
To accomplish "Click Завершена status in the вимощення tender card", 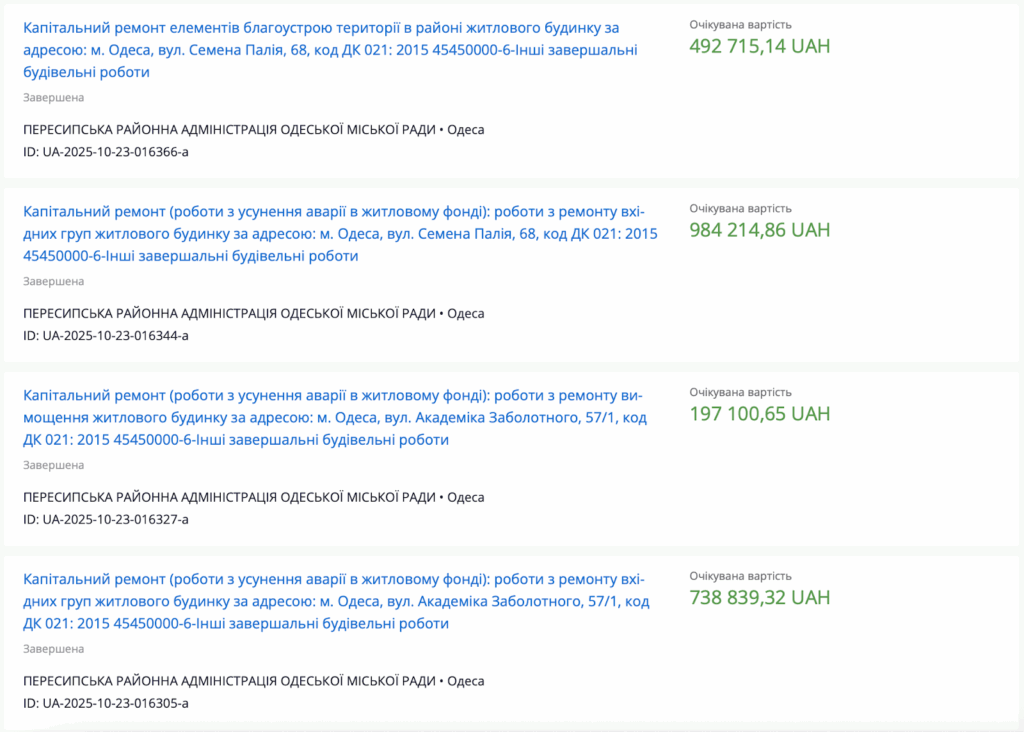I will [x=53, y=465].
